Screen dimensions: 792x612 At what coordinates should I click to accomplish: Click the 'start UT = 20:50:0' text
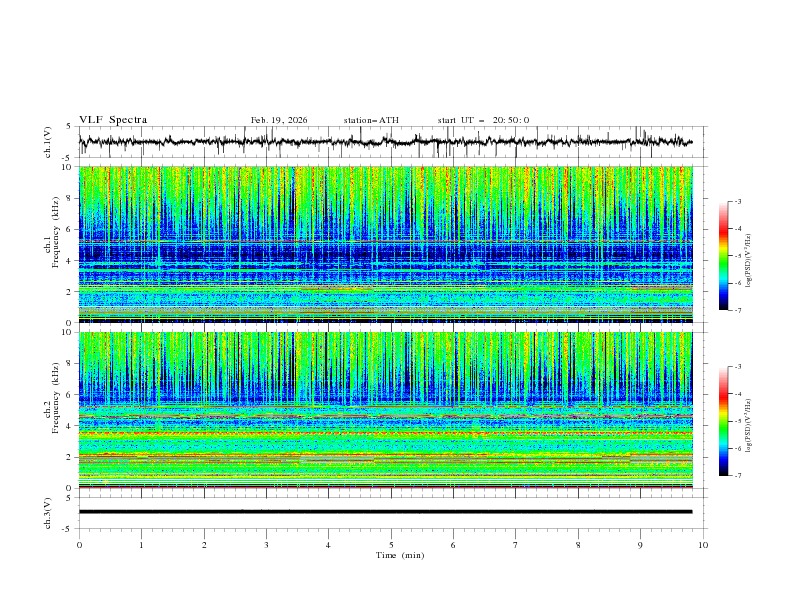(483, 120)
